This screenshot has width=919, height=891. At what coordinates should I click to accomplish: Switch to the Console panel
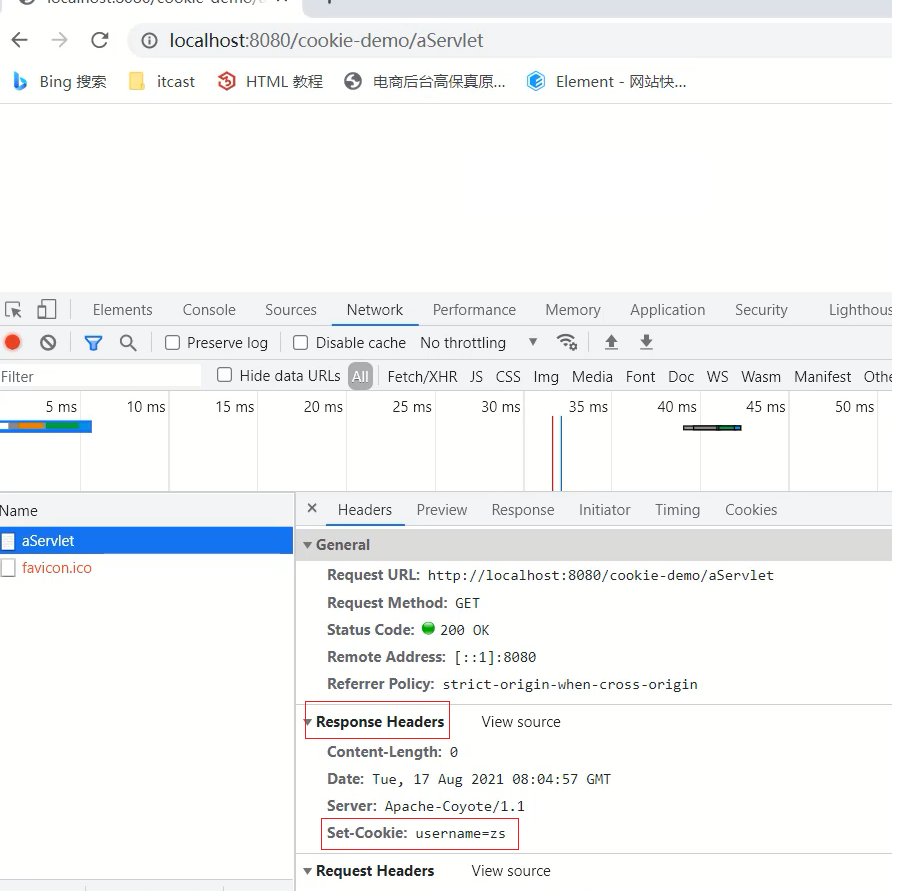pyautogui.click(x=209, y=310)
